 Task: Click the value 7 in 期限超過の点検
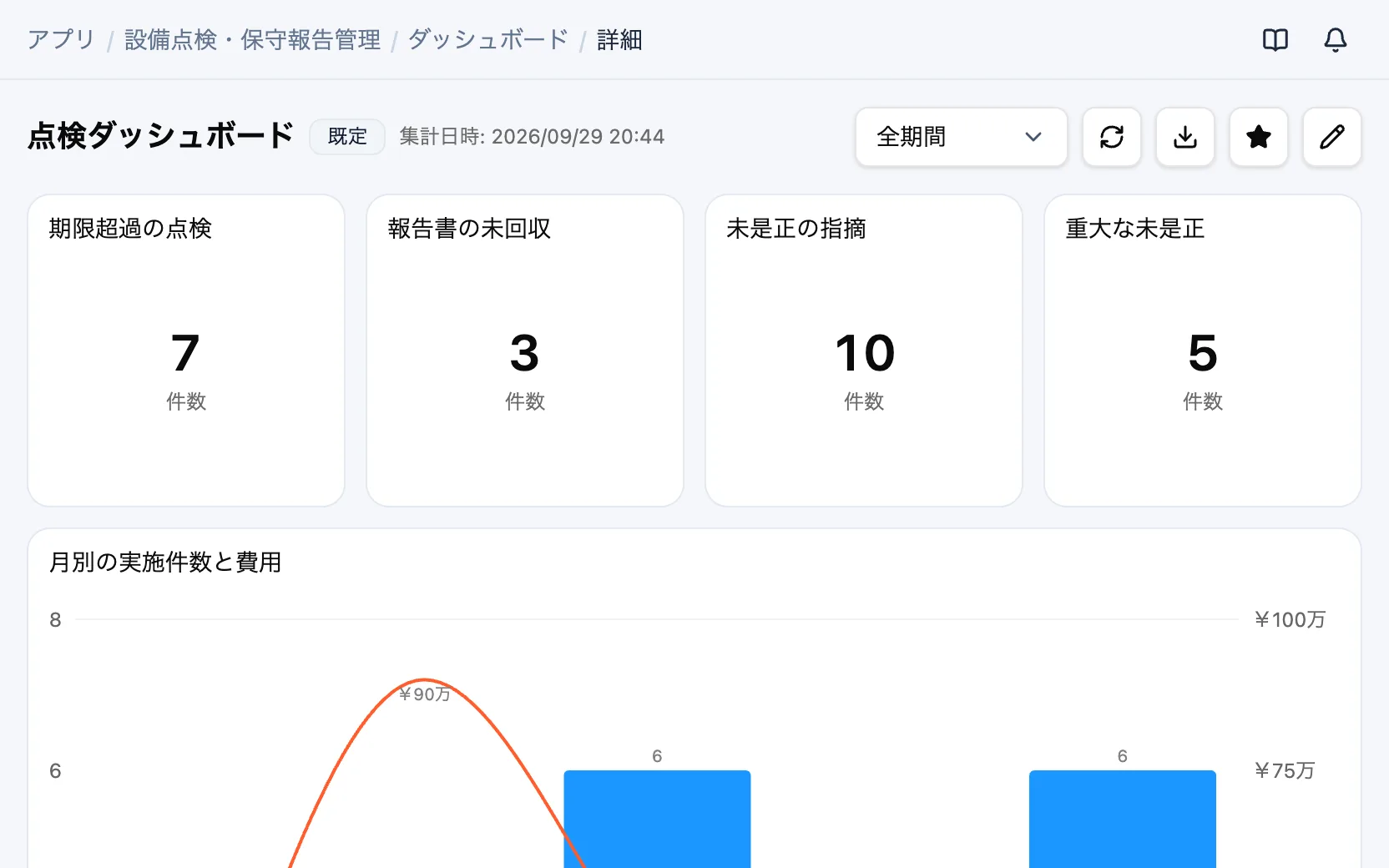click(185, 353)
